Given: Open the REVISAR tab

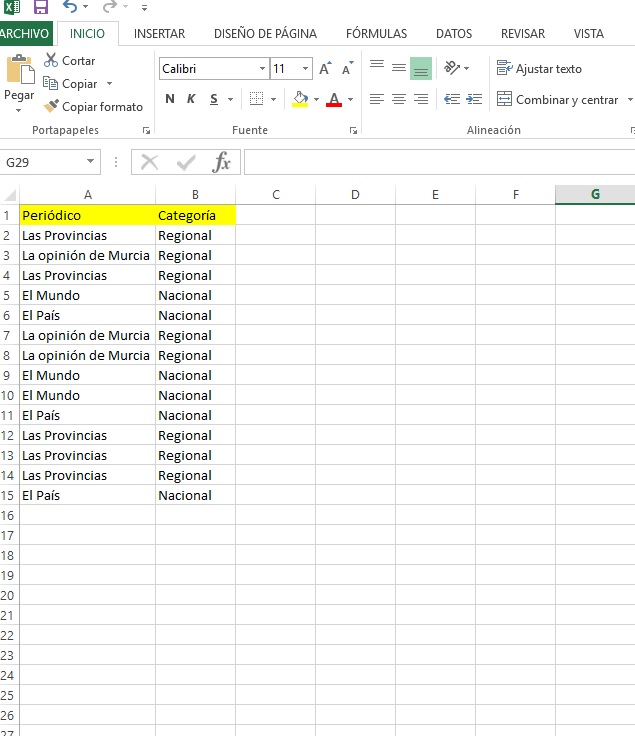Looking at the screenshot, I should (x=523, y=34).
